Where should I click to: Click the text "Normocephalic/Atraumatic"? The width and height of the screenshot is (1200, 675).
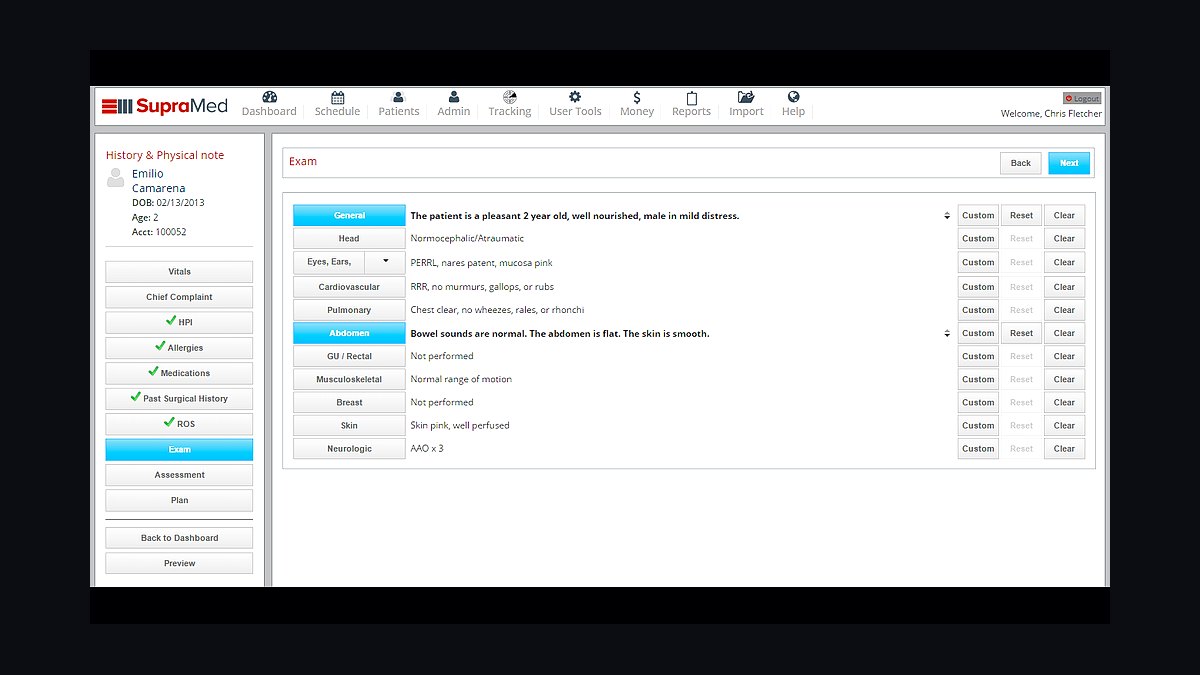tap(467, 239)
